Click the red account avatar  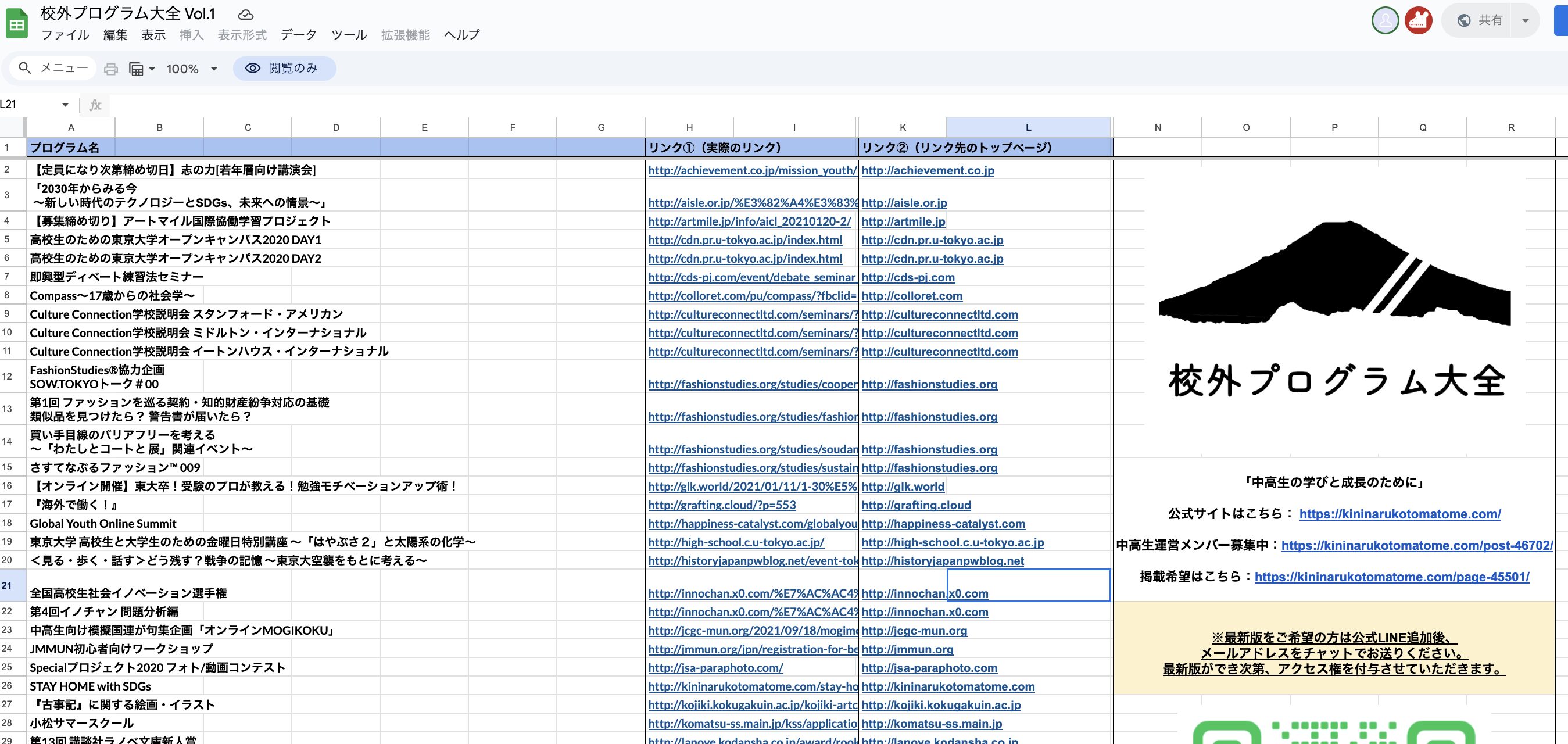[x=1418, y=20]
